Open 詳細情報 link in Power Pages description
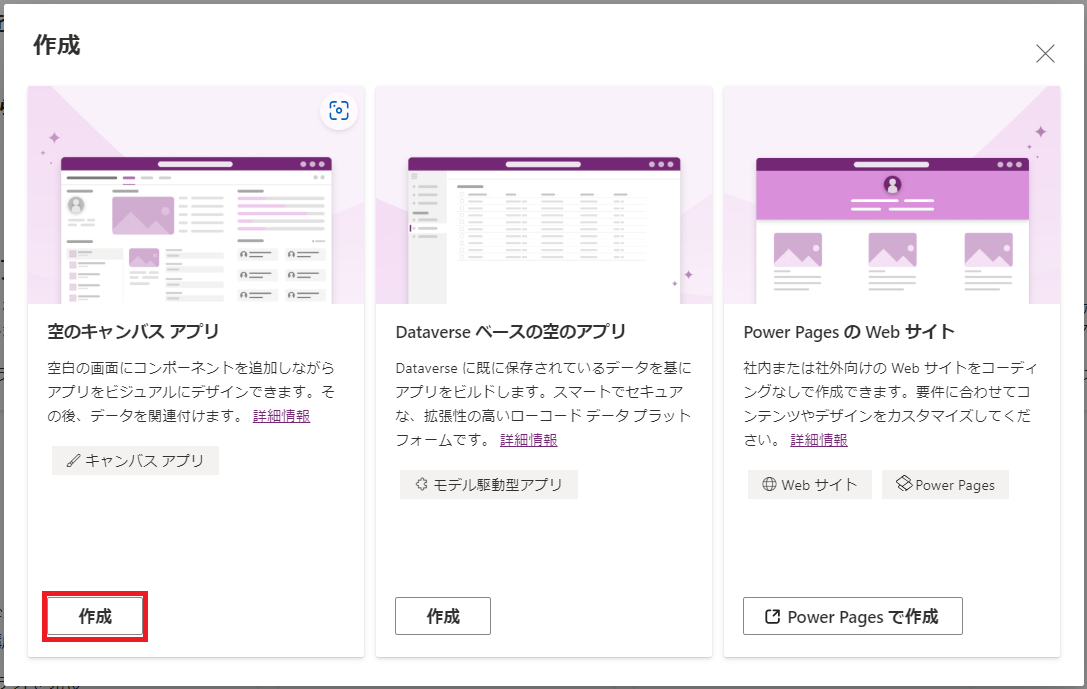The width and height of the screenshot is (1087, 689). 819,440
